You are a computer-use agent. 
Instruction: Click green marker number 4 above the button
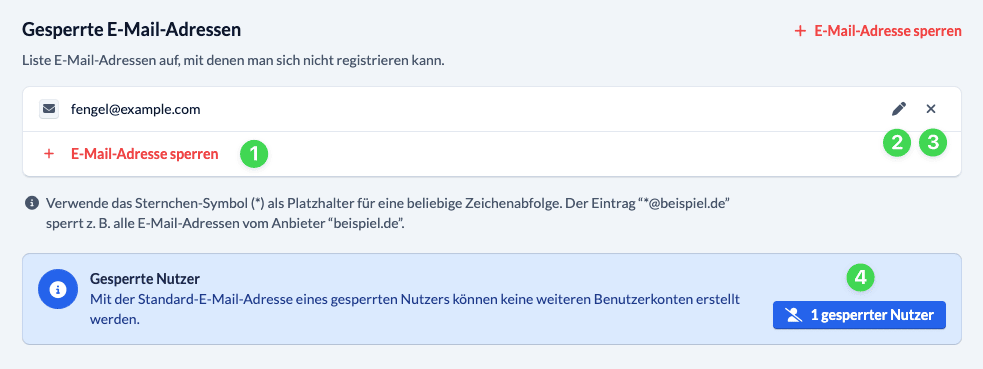860,278
